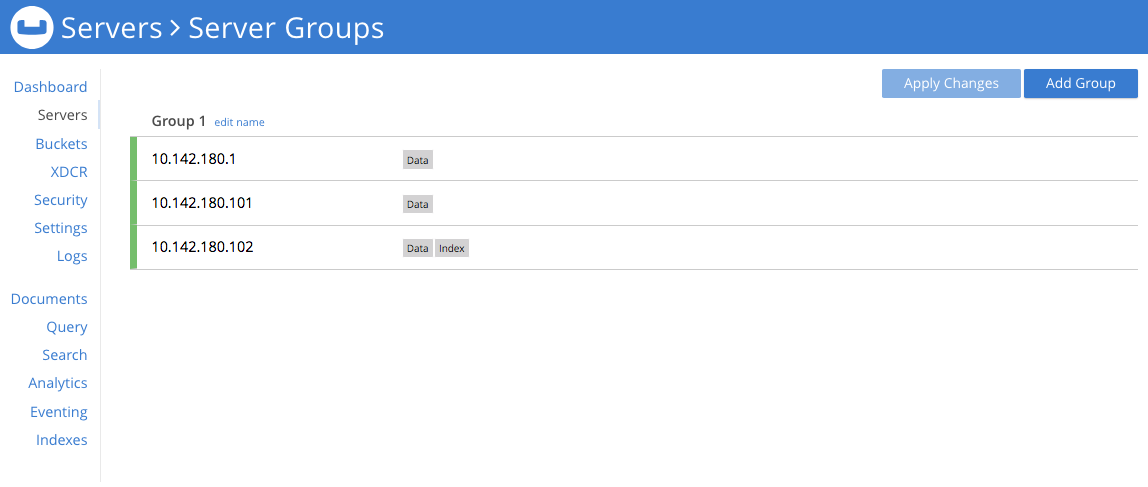Select server row 10.142.180.1

[x=193, y=159]
